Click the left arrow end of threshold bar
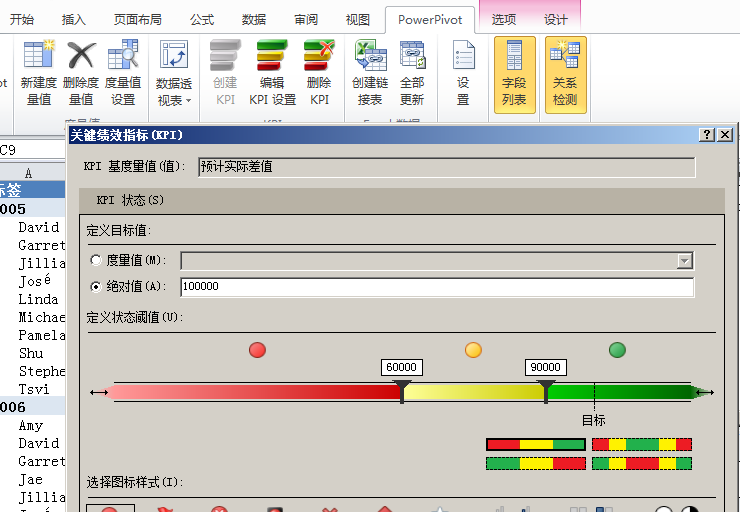The width and height of the screenshot is (740, 512). [x=99, y=392]
